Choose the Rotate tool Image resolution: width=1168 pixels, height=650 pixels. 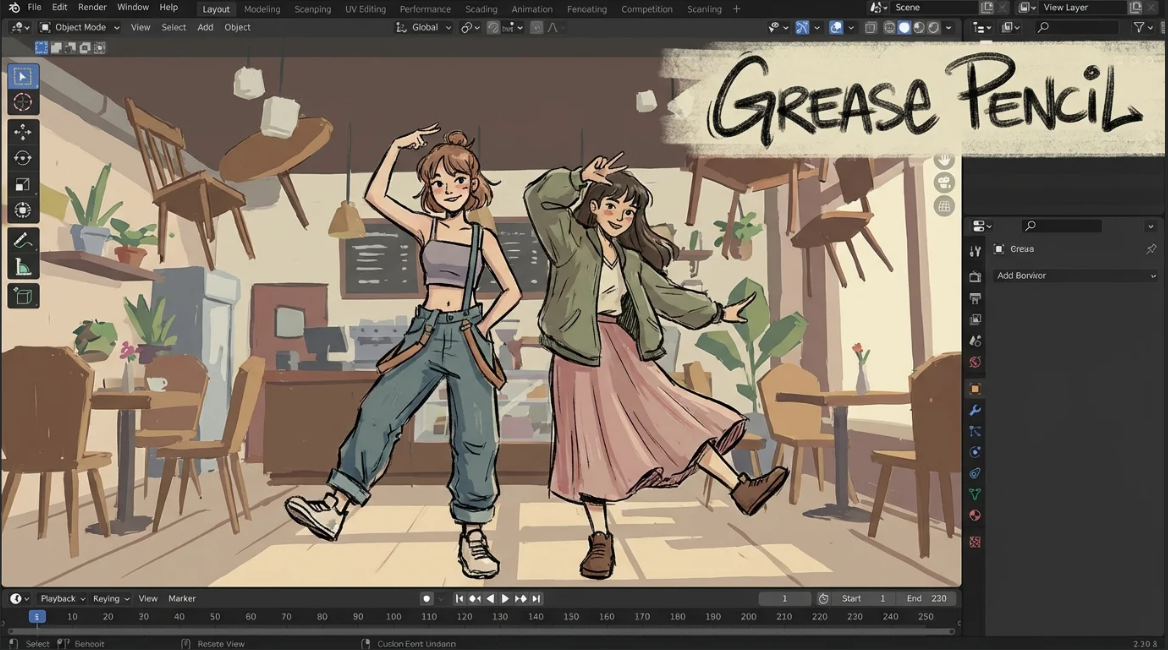22,158
